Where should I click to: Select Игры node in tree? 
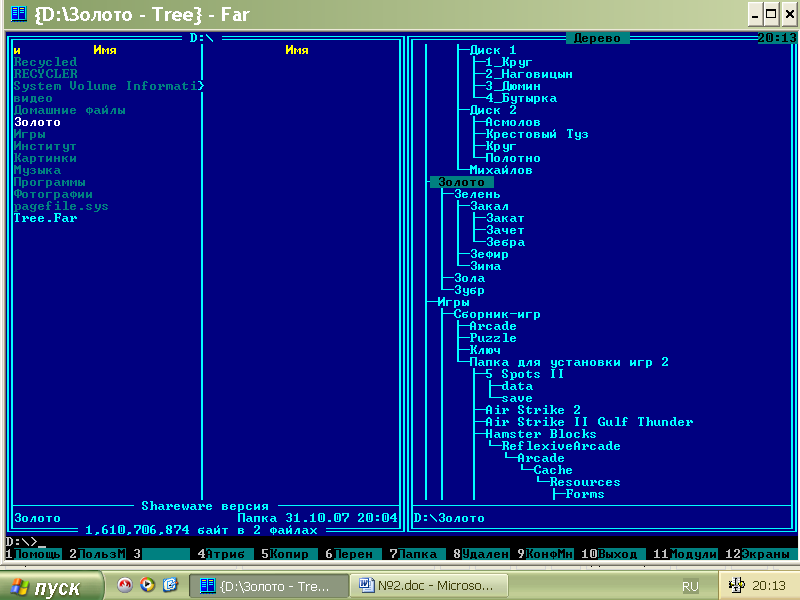(454, 302)
